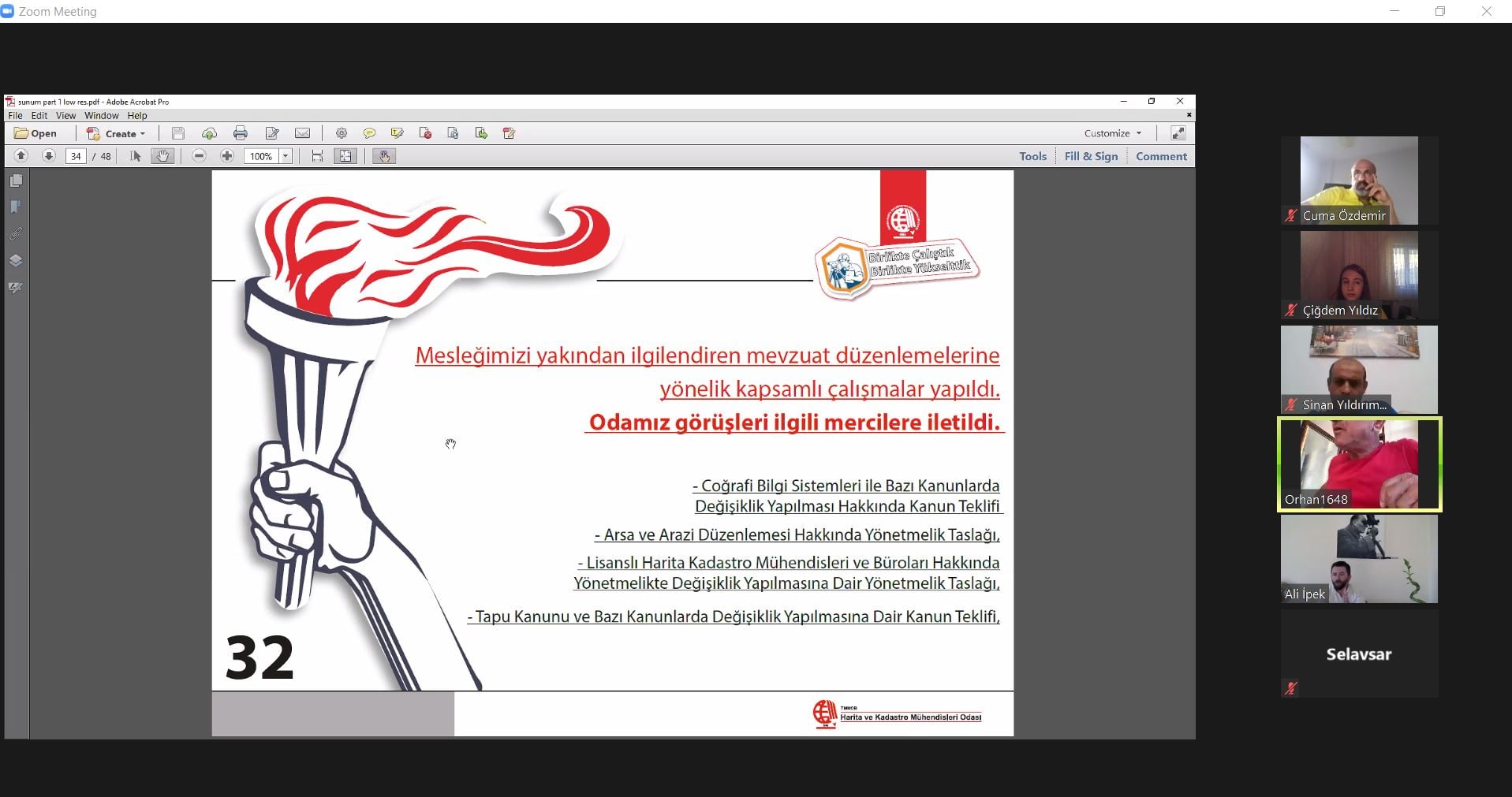
Task: Show the Attachments paperclip panel
Action: (16, 234)
